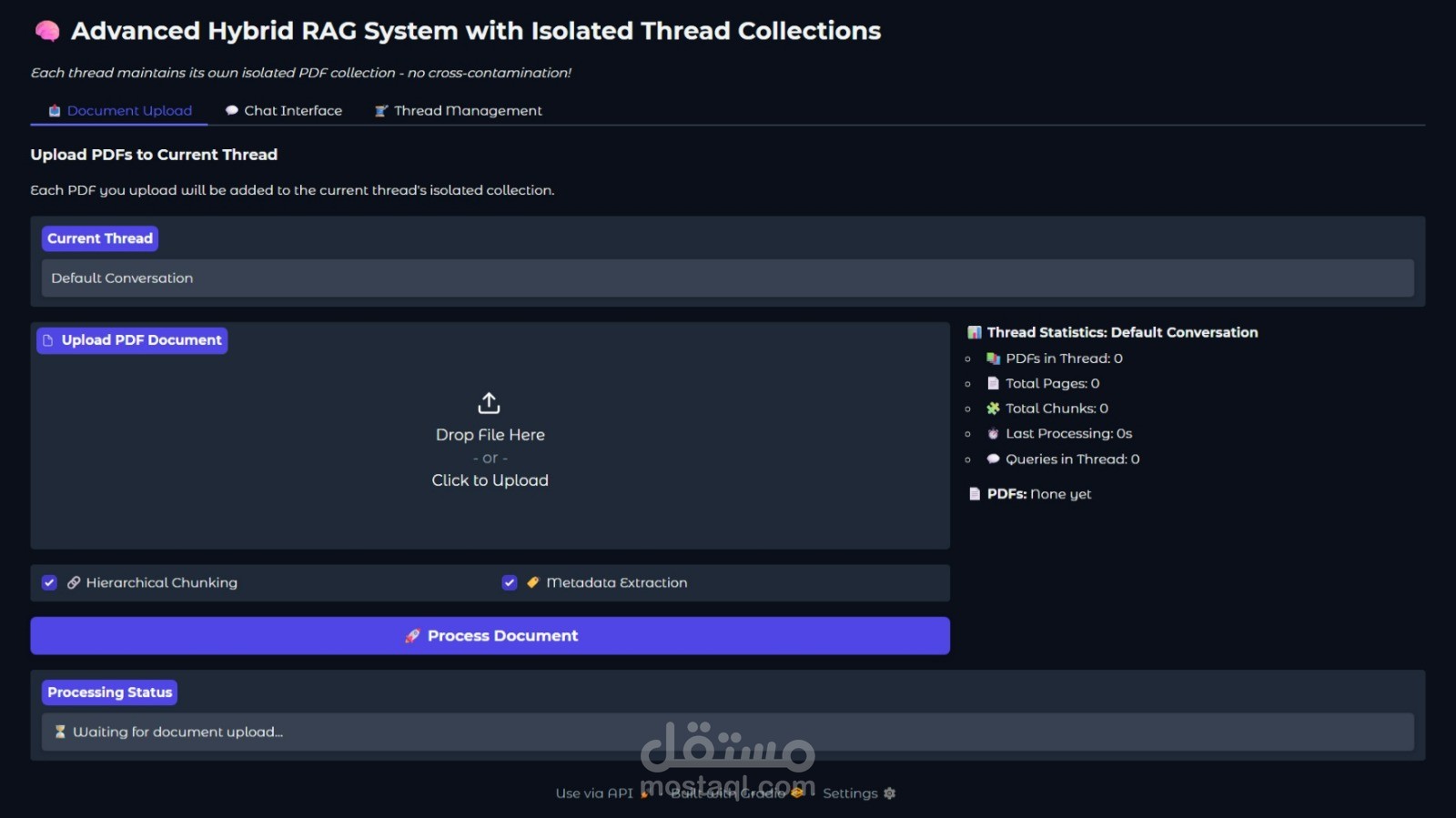The image size is (1456, 818).
Task: Click the page icon beside Total Pages
Action: pyautogui.click(x=993, y=383)
